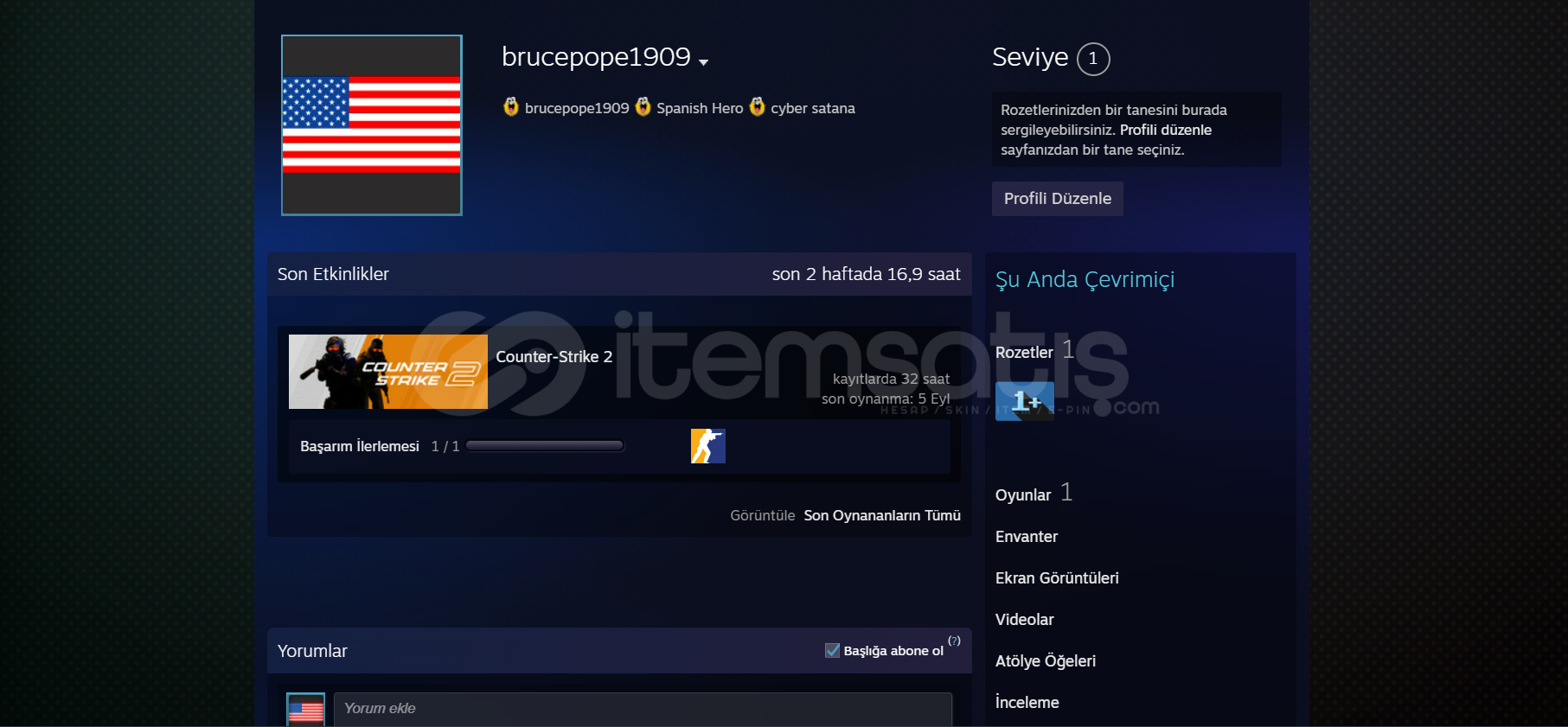View Son Oynananların Tümü
This screenshot has width=1568, height=727.
(x=882, y=515)
